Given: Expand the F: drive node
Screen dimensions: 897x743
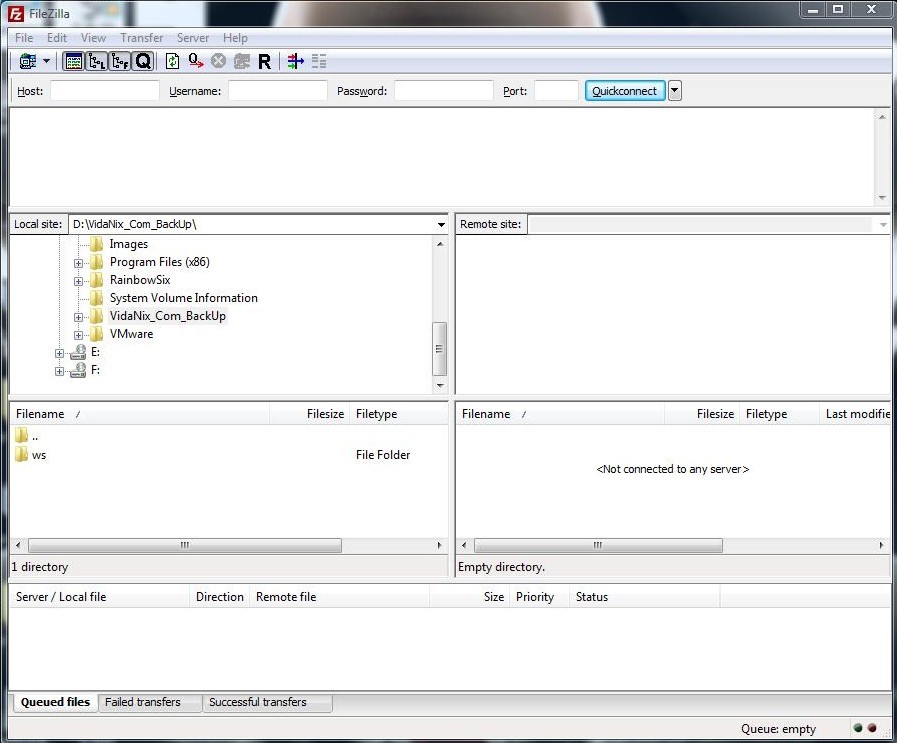Looking at the screenshot, I should tap(59, 371).
